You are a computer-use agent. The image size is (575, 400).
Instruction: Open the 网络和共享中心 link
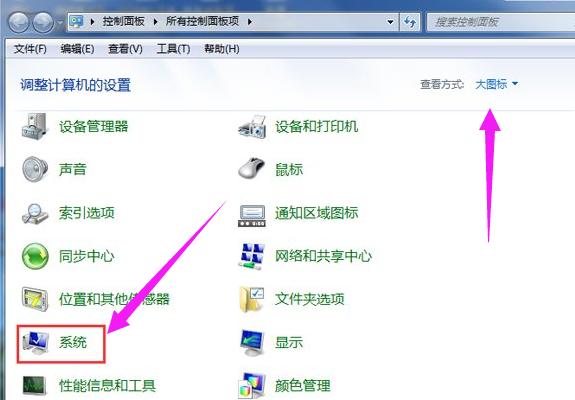click(x=323, y=256)
